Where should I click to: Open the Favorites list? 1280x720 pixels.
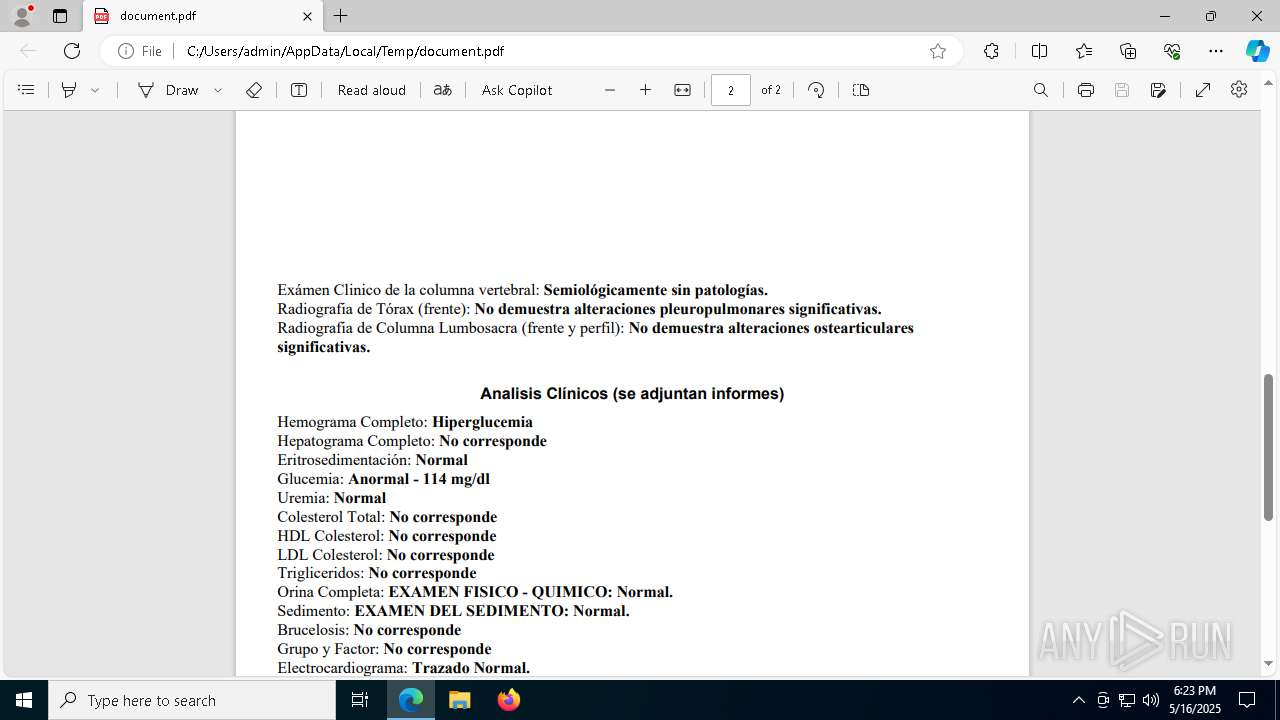click(1084, 51)
